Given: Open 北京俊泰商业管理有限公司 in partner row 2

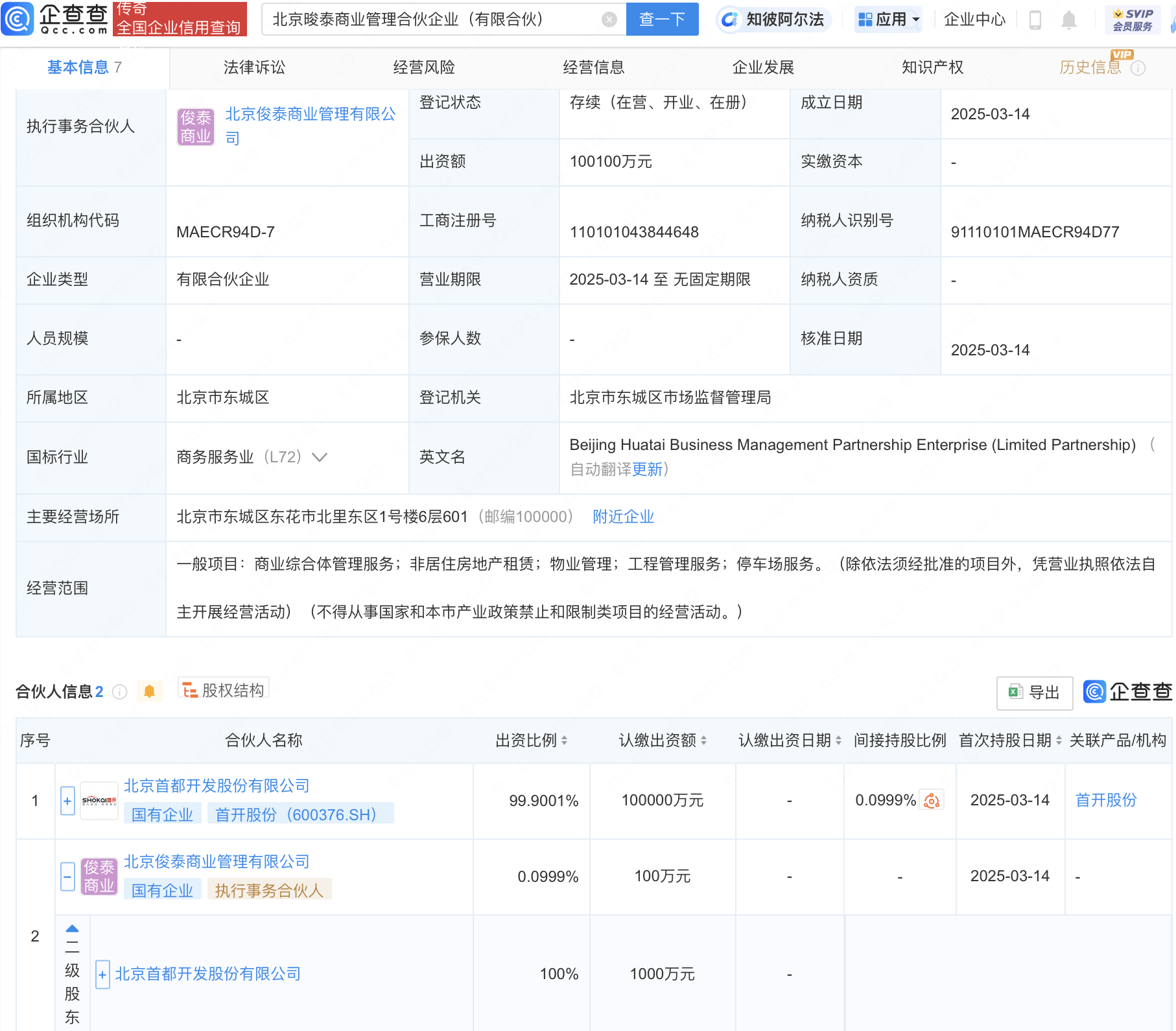Looking at the screenshot, I should point(217,862).
